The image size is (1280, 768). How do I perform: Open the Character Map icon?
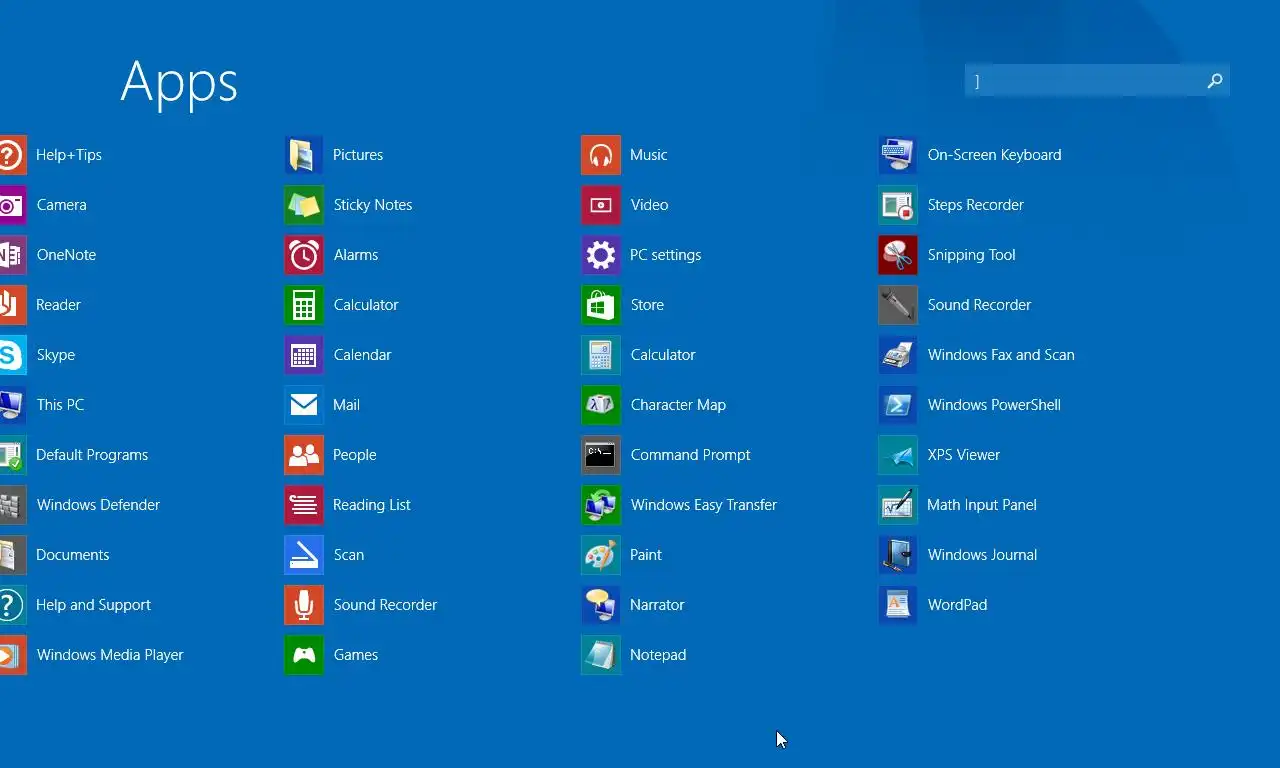(601, 405)
